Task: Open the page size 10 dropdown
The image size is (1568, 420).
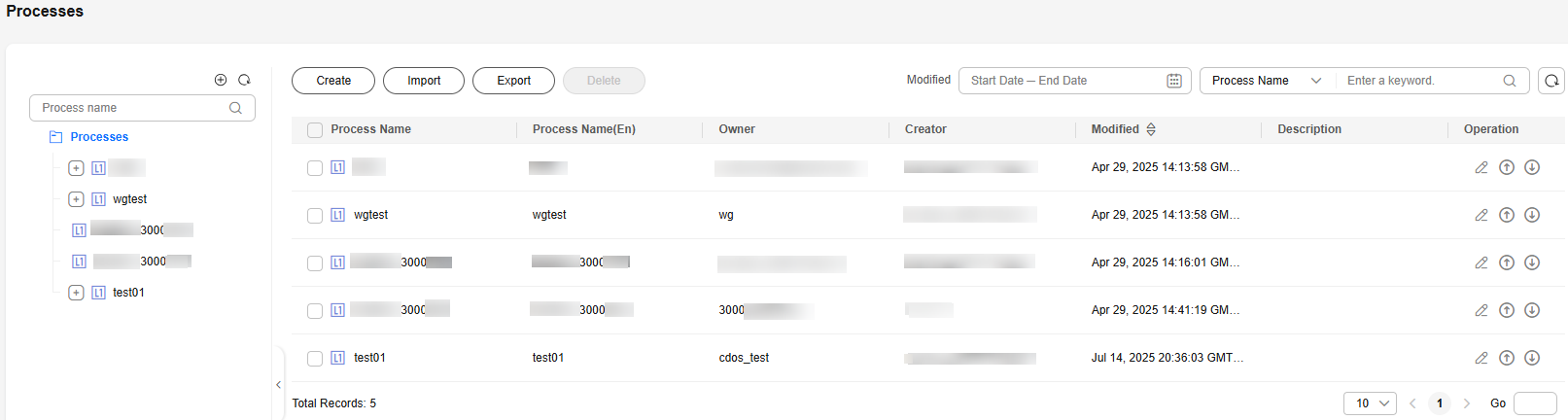Action: 1370,403
